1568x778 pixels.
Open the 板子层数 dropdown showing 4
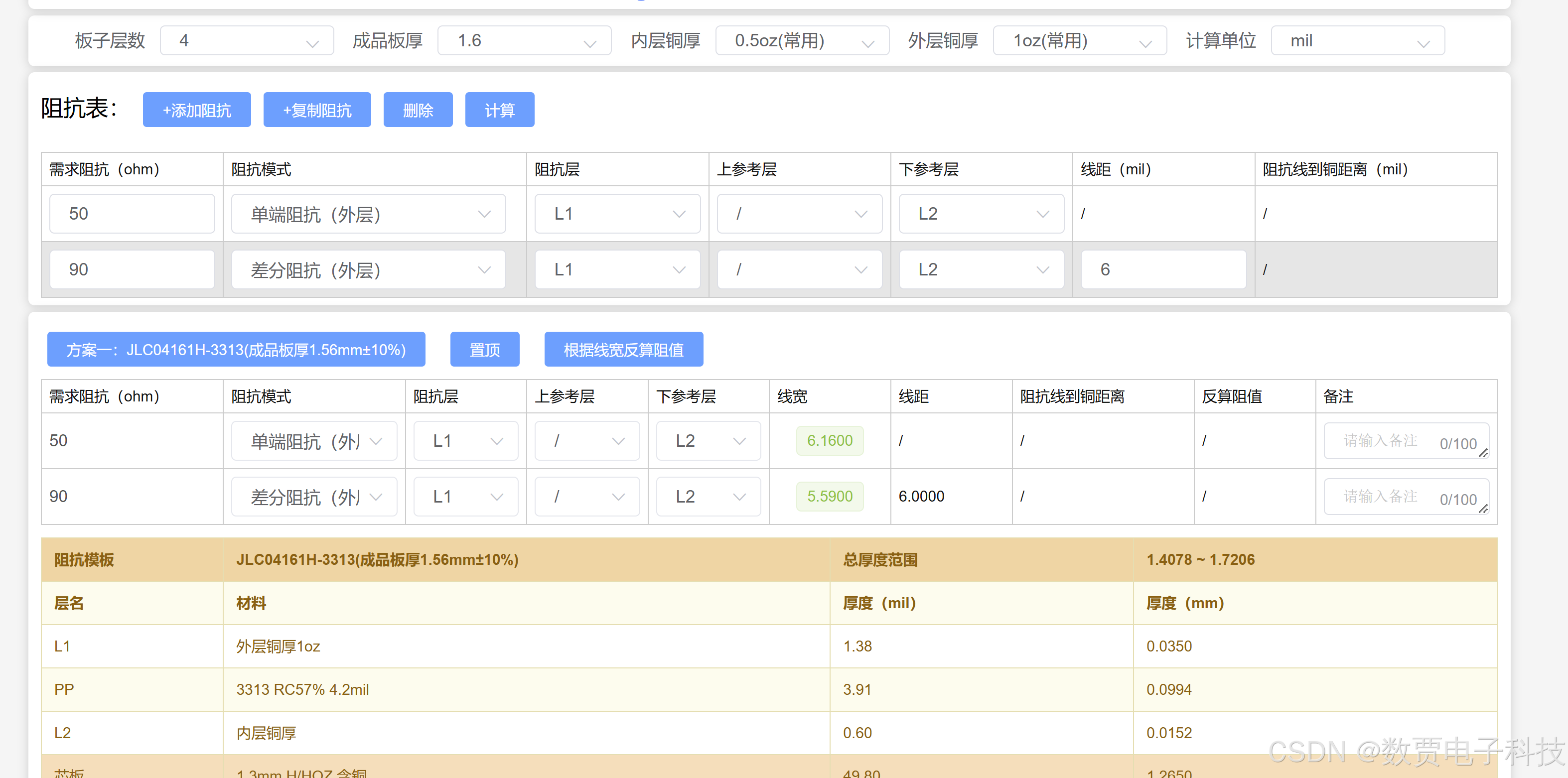[x=247, y=41]
